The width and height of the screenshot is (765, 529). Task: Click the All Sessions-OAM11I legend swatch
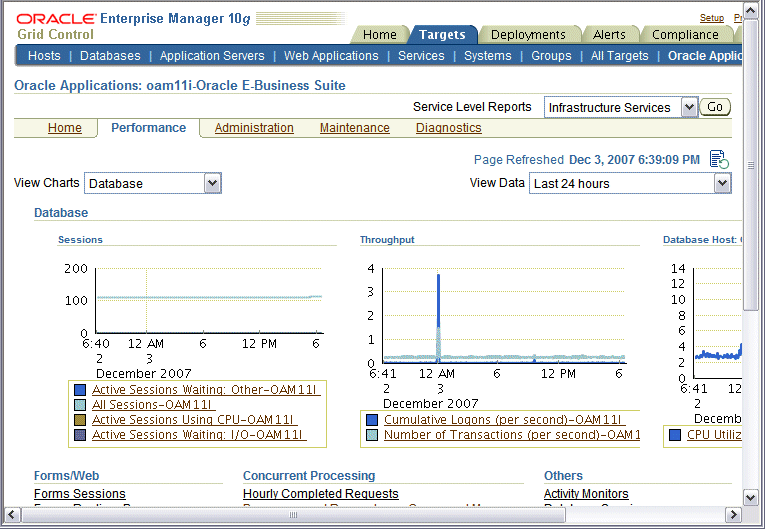click(80, 405)
